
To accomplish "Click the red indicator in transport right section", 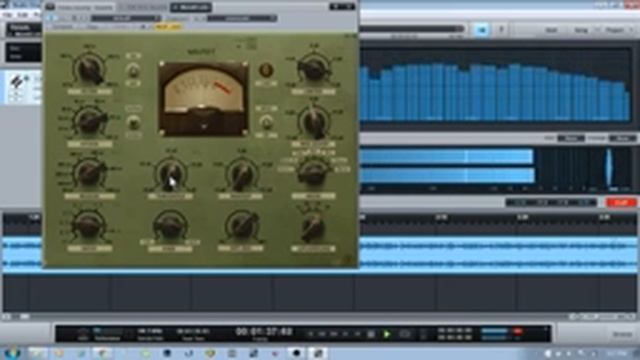I will coord(518,331).
